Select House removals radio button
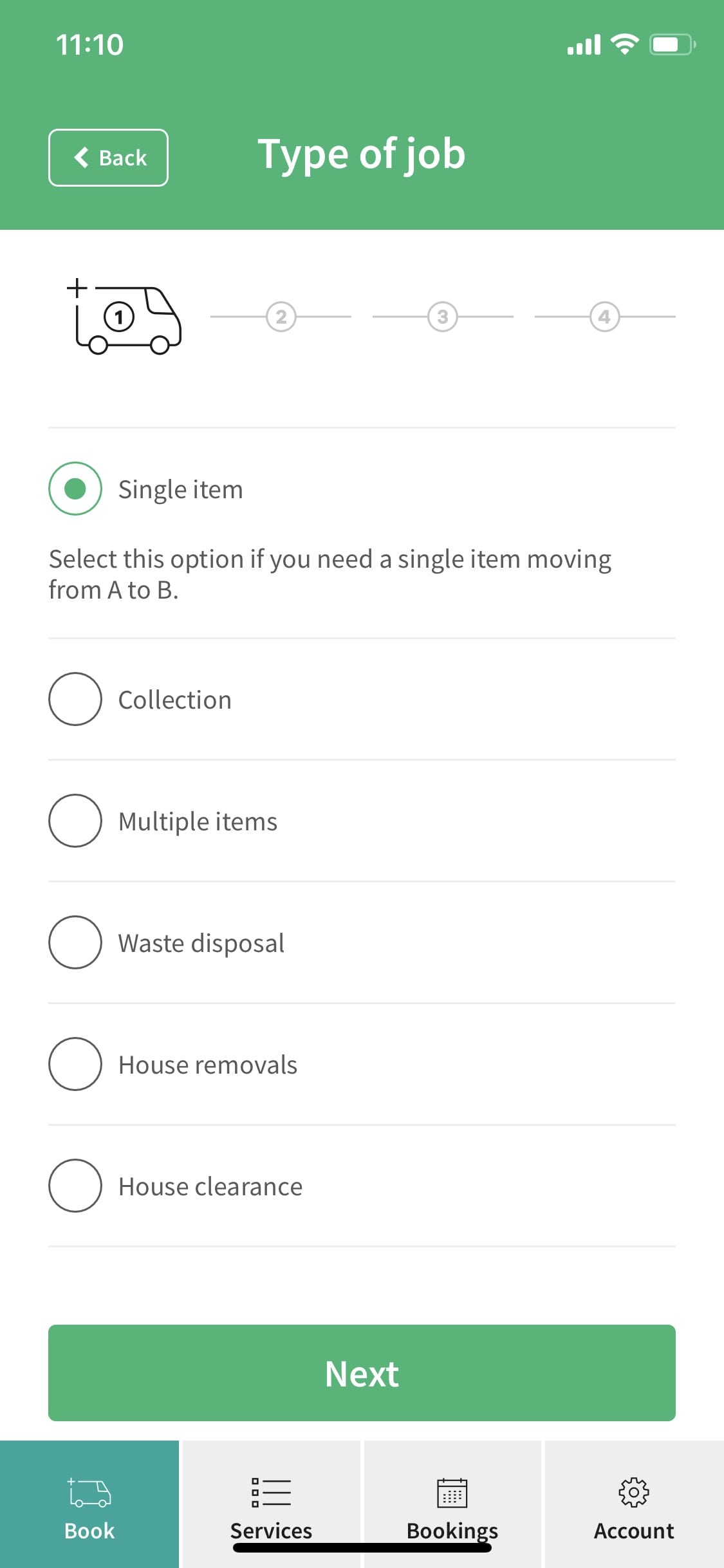This screenshot has width=724, height=1568. [75, 1064]
